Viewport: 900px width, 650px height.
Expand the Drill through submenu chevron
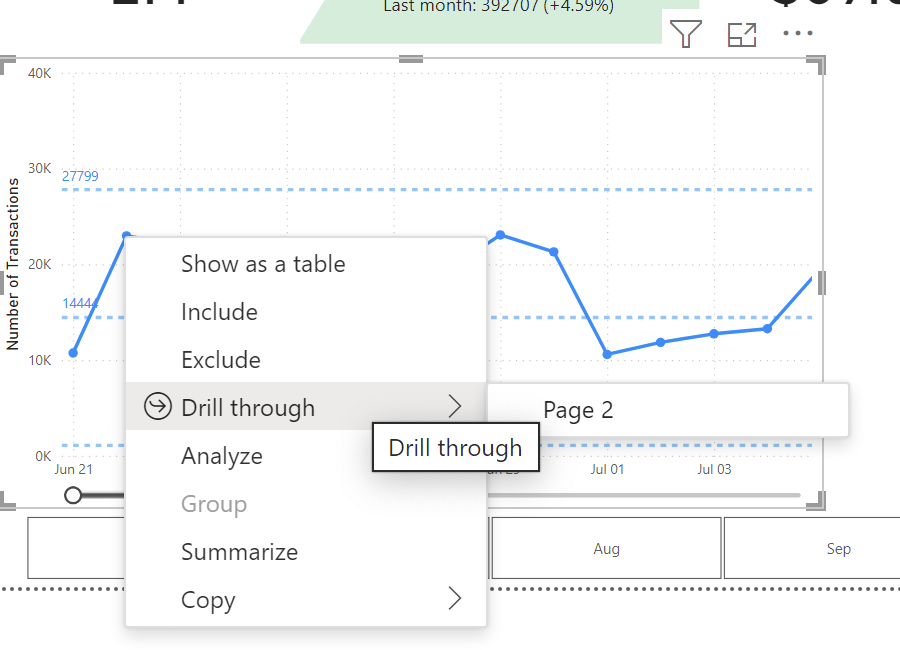455,407
